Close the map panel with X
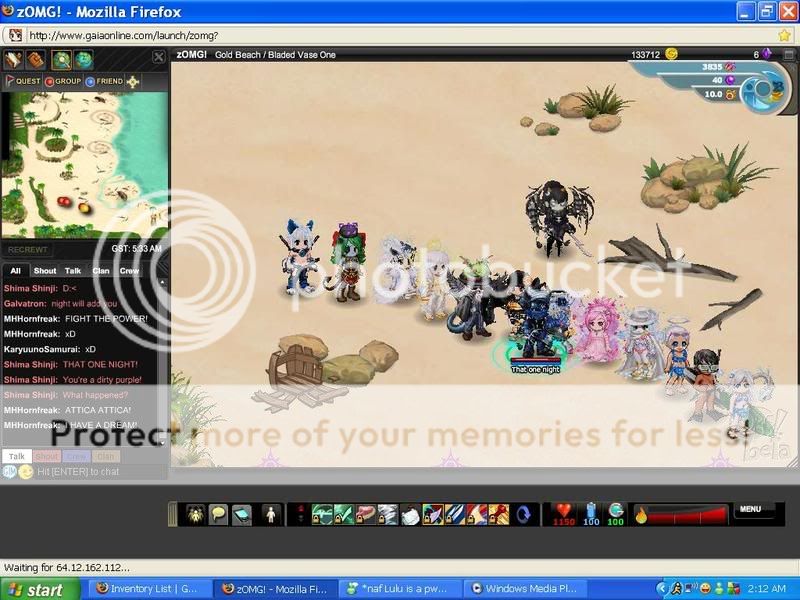This screenshot has width=800, height=600. point(159,57)
